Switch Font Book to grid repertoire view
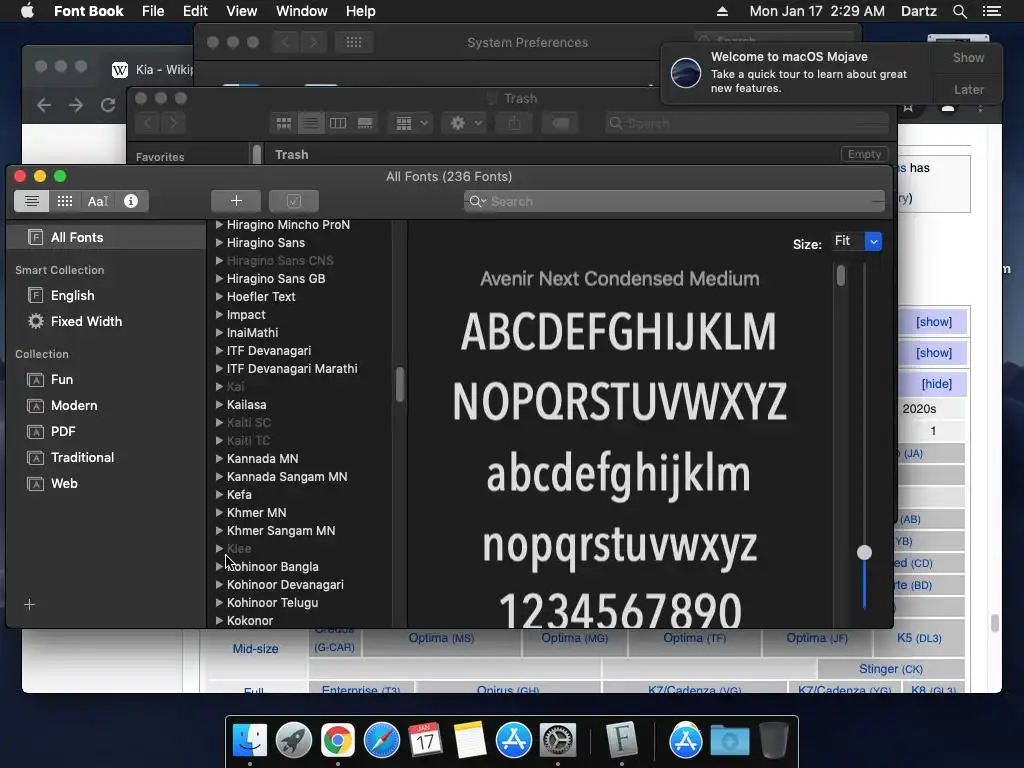Screen dimensions: 1024x768 coord(65,201)
